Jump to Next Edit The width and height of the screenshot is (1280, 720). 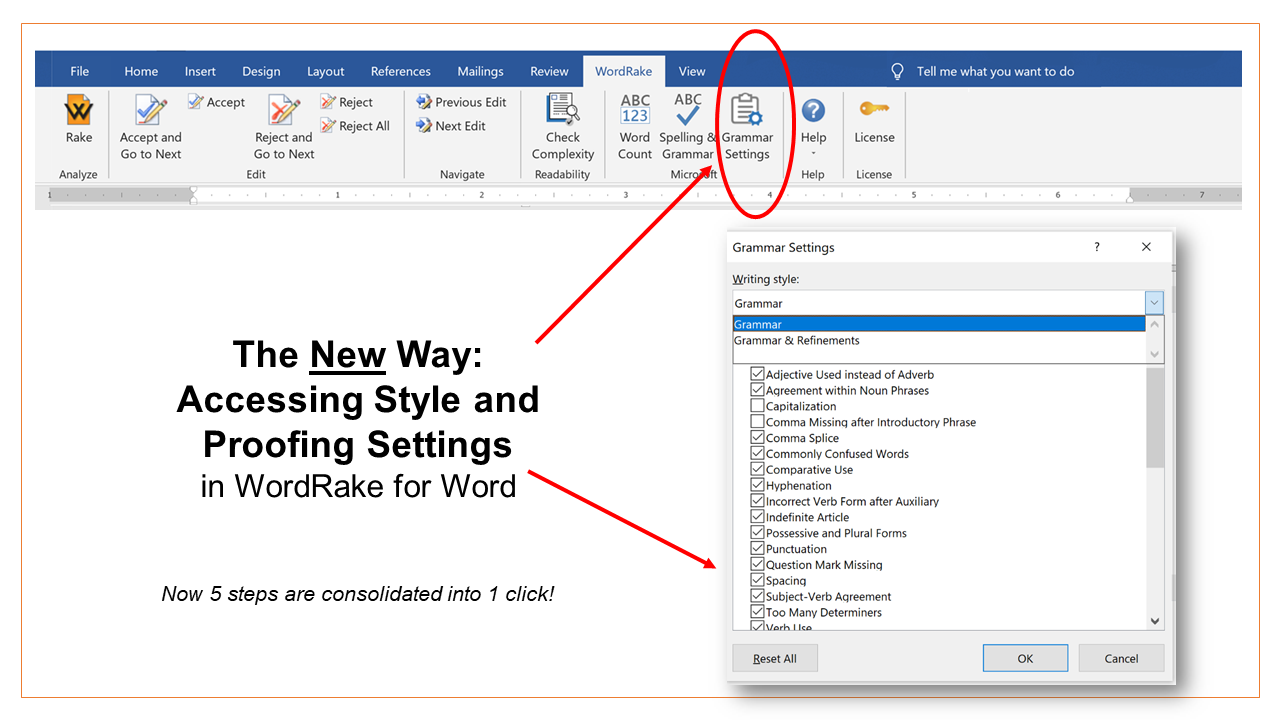click(x=451, y=126)
